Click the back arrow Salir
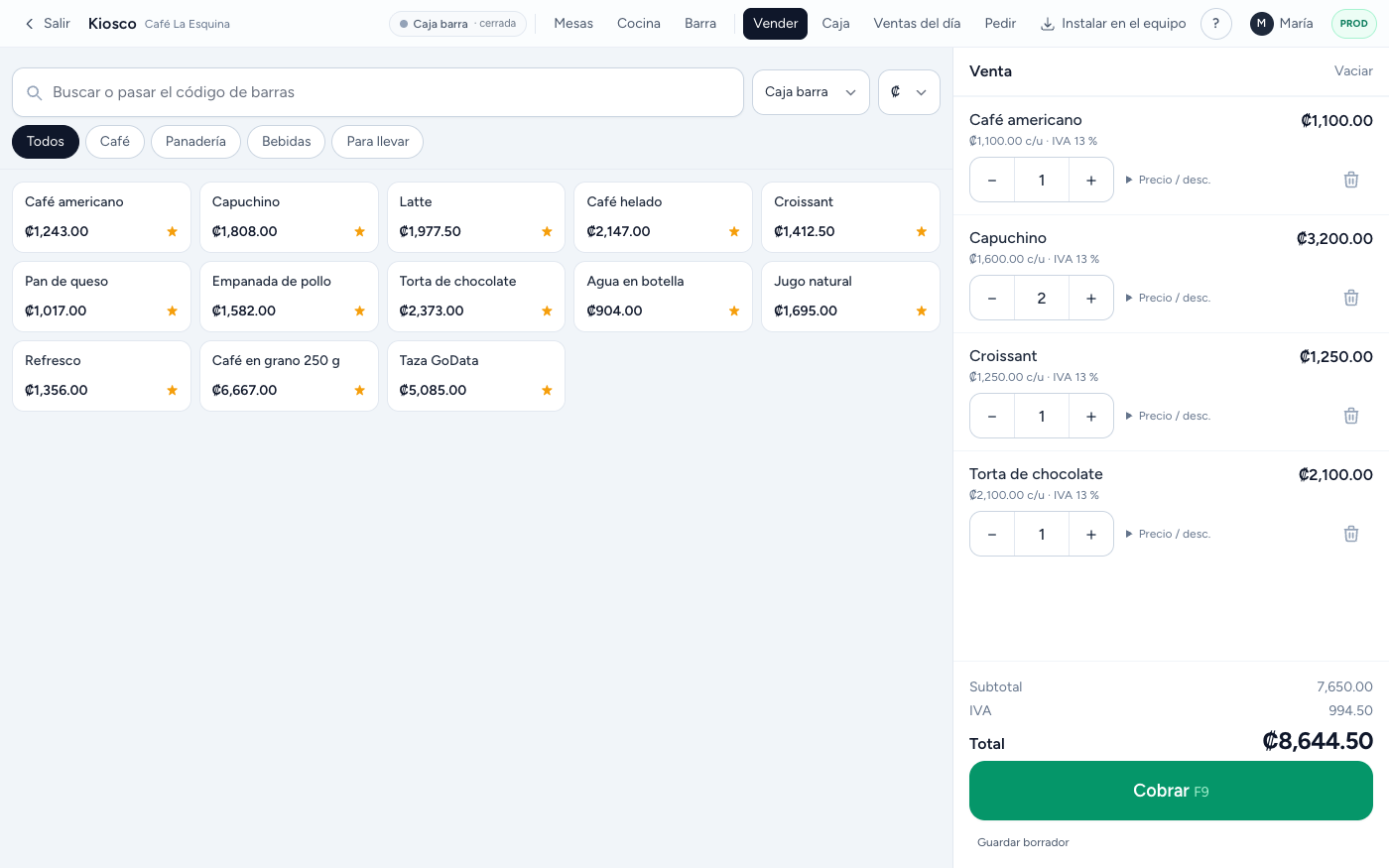The image size is (1389, 868). point(47,24)
